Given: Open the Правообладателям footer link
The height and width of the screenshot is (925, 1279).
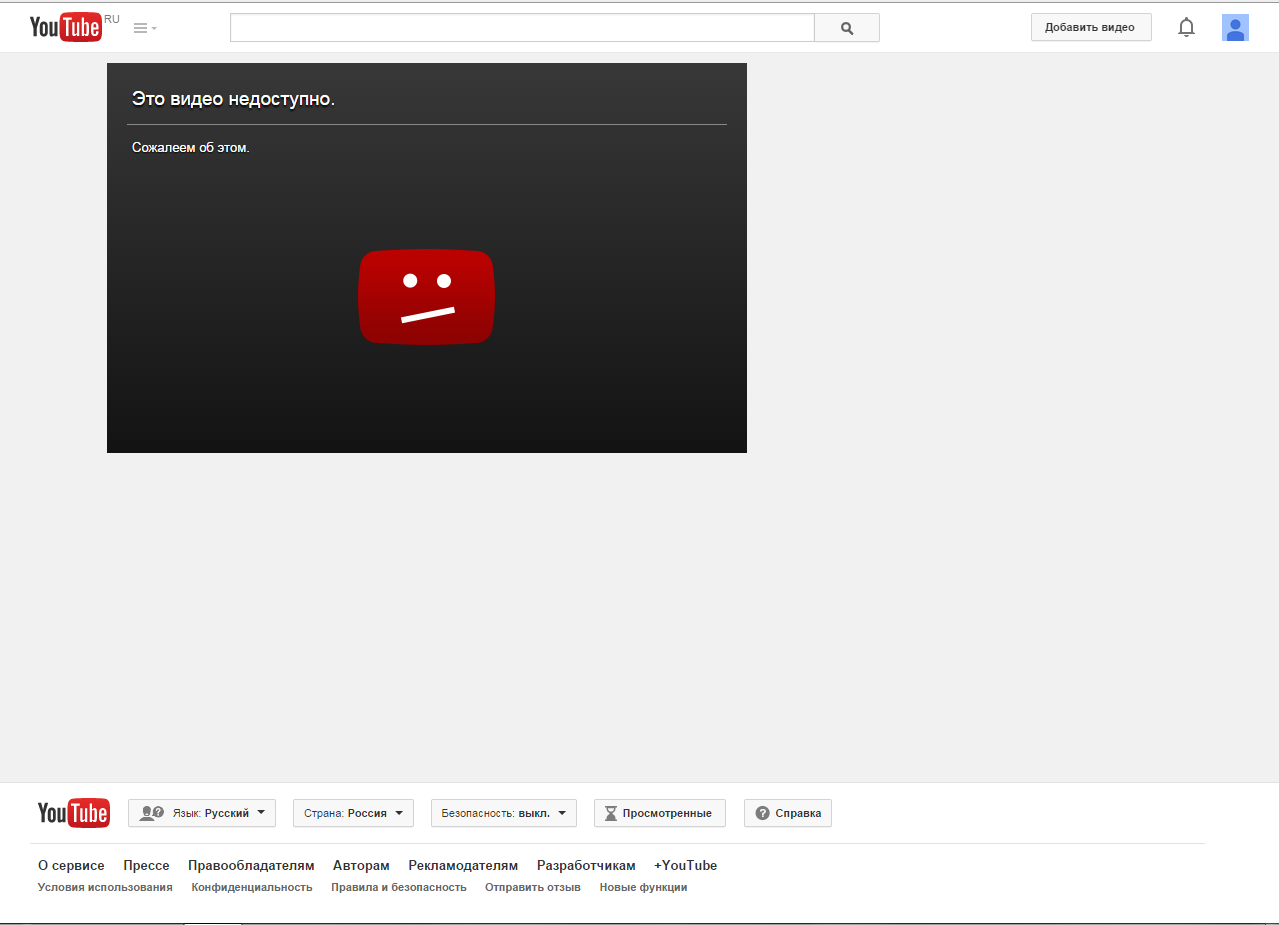Looking at the screenshot, I should click(251, 865).
